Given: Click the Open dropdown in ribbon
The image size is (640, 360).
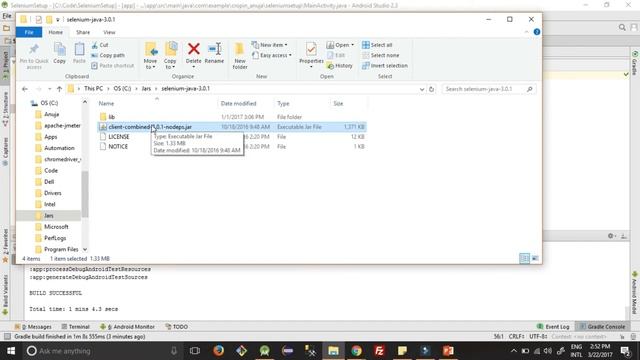Looking at the screenshot, I should click(340, 45).
